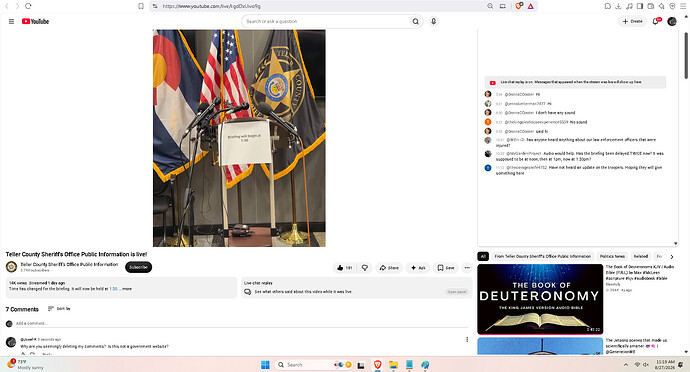
Task: Click chat message 'No sound'
Action: pos(578,122)
